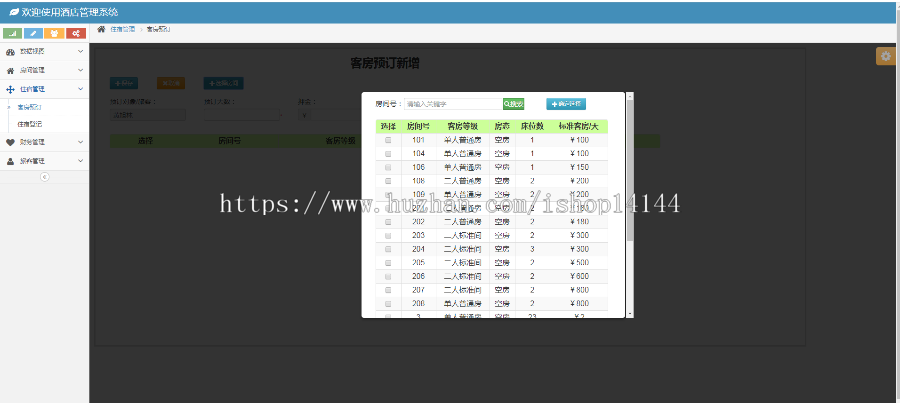Check the box for room 106
900x403 pixels.
[388, 168]
